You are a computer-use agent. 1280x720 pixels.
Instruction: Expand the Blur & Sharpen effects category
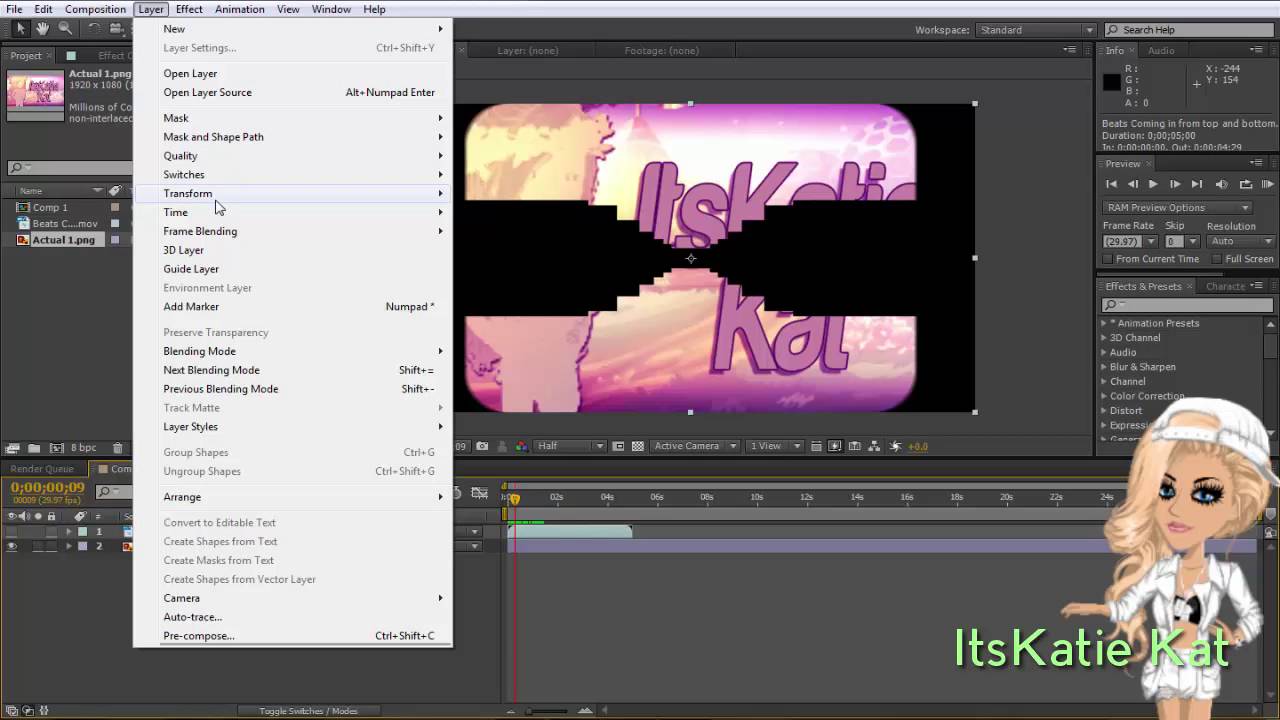(x=1105, y=367)
